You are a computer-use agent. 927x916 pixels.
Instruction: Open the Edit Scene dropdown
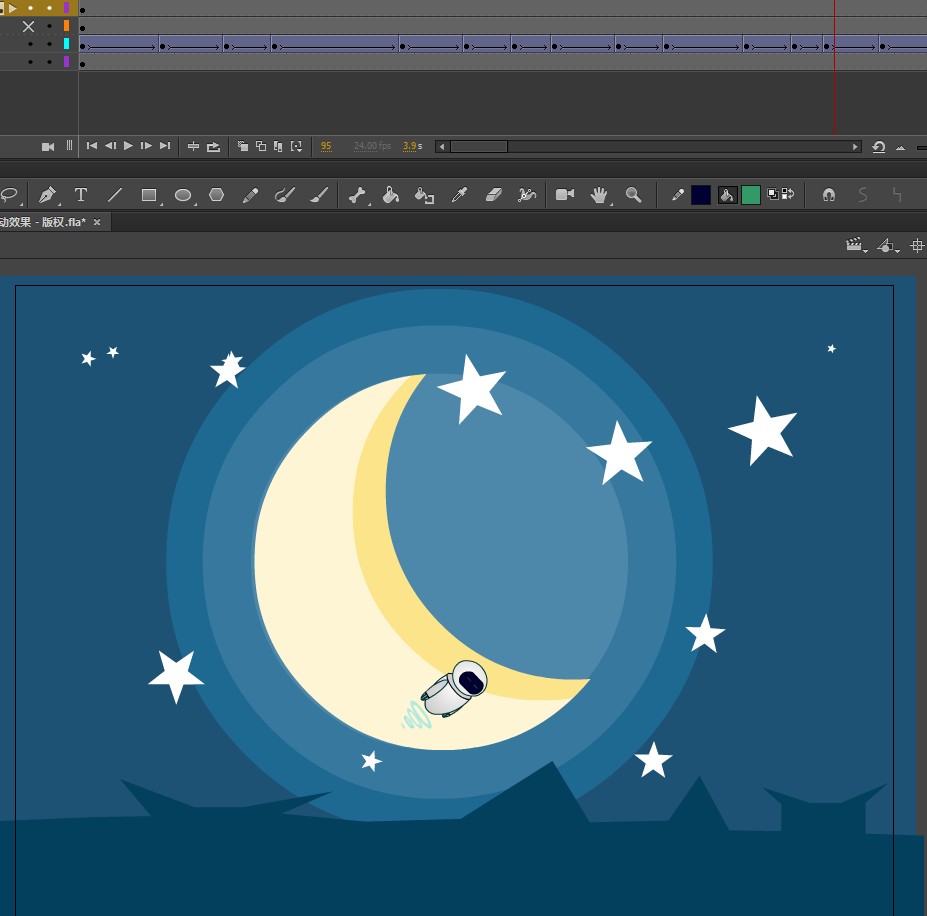click(854, 245)
